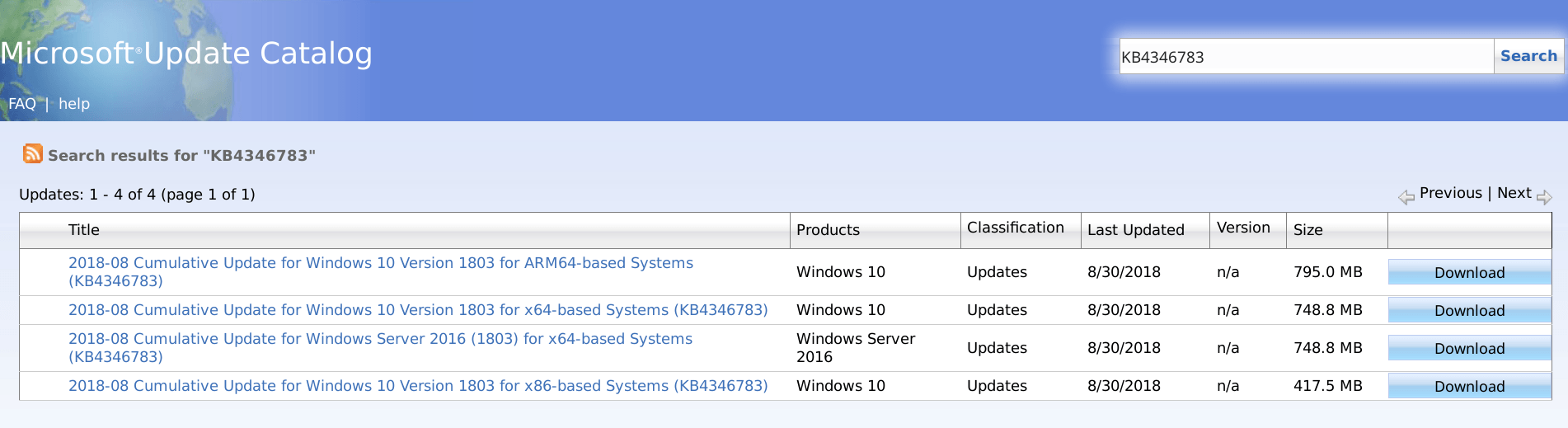The height and width of the screenshot is (428, 1568).
Task: Click the Next page arrow icon
Action: [x=1544, y=197]
